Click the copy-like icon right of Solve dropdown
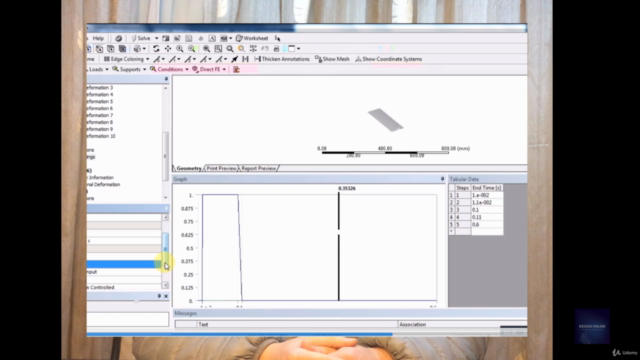640x360 pixels. point(166,38)
